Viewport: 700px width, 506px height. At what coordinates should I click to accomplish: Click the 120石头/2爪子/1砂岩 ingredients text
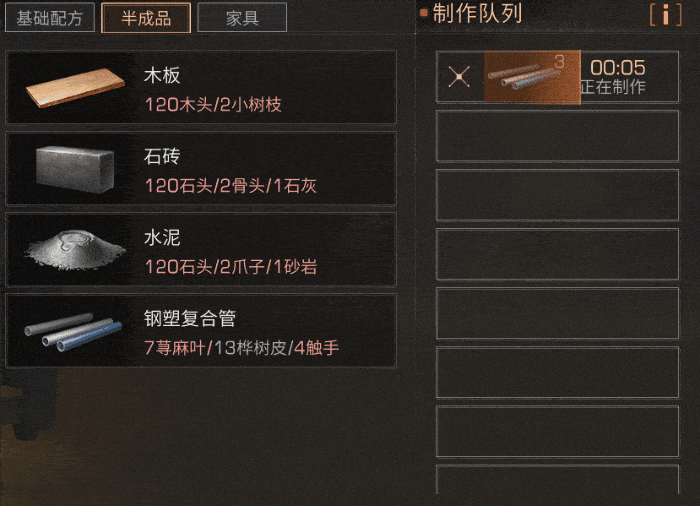231,267
